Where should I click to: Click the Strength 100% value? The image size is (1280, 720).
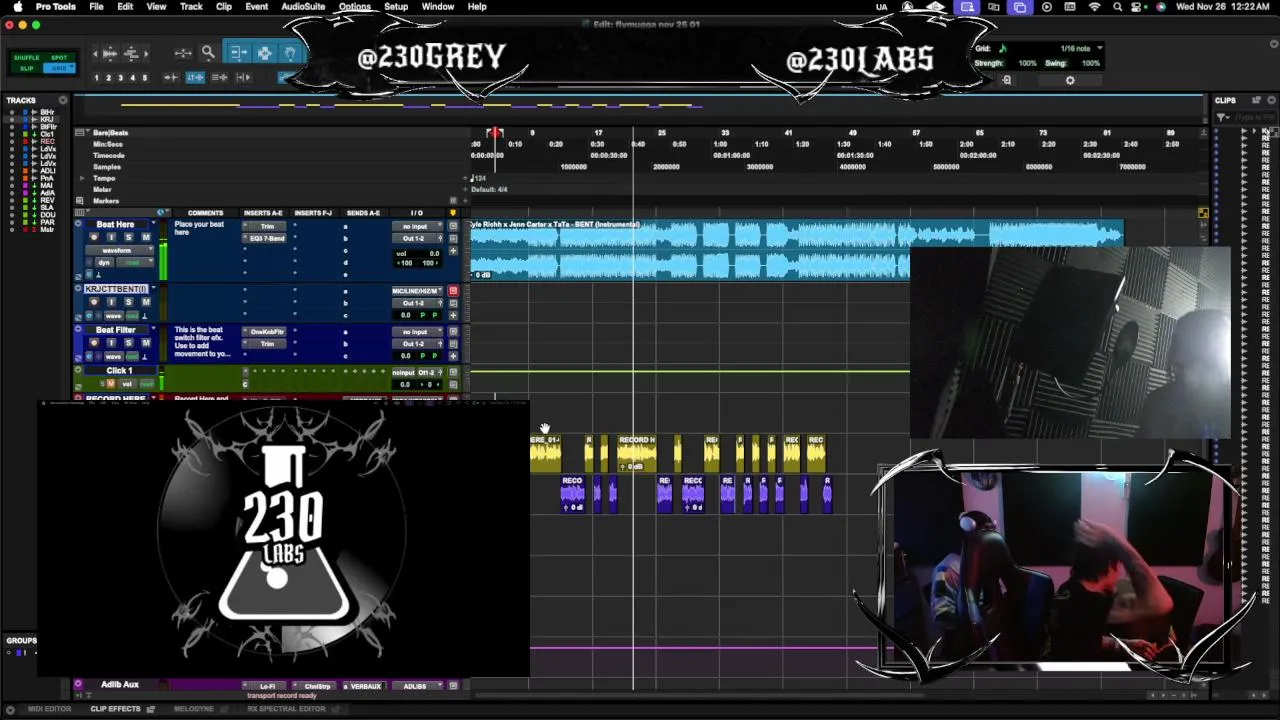tap(1027, 63)
